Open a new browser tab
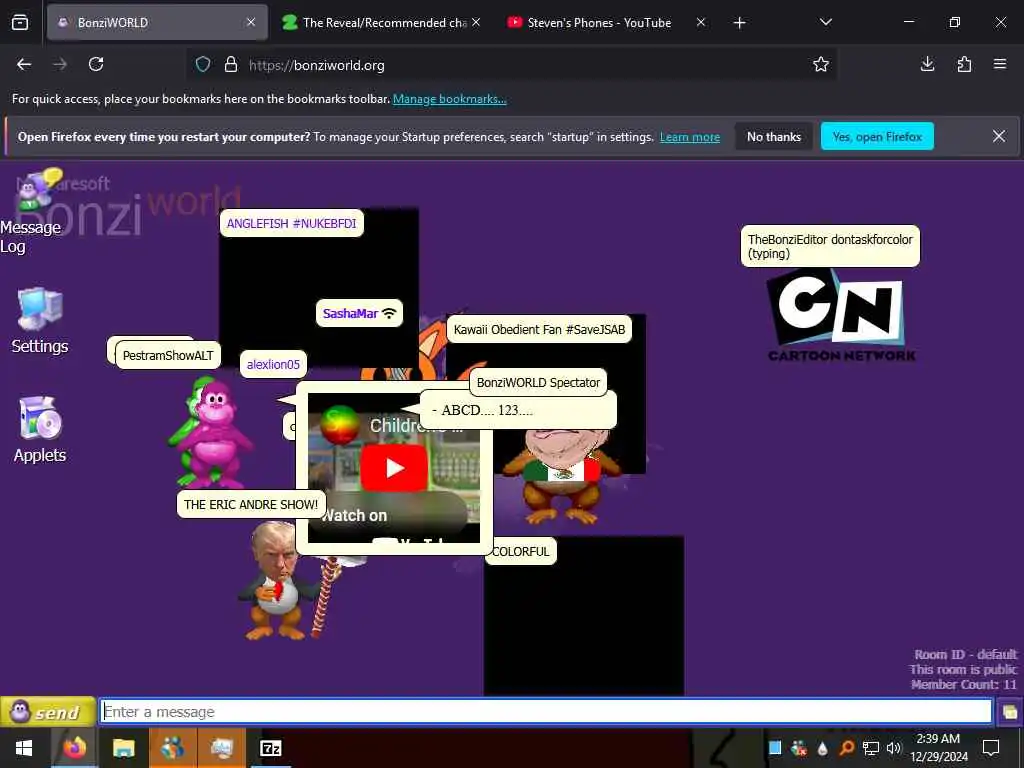This screenshot has height=768, width=1024. pos(739,23)
